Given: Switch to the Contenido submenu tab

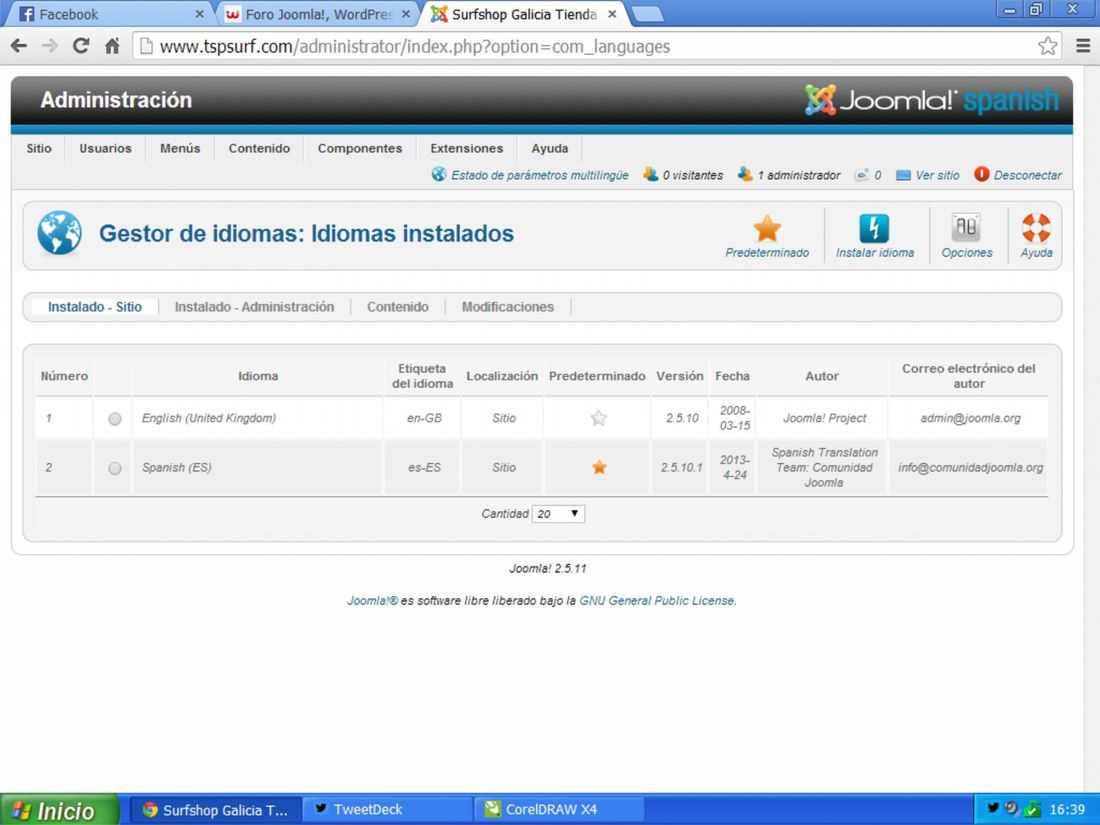Looking at the screenshot, I should point(398,307).
